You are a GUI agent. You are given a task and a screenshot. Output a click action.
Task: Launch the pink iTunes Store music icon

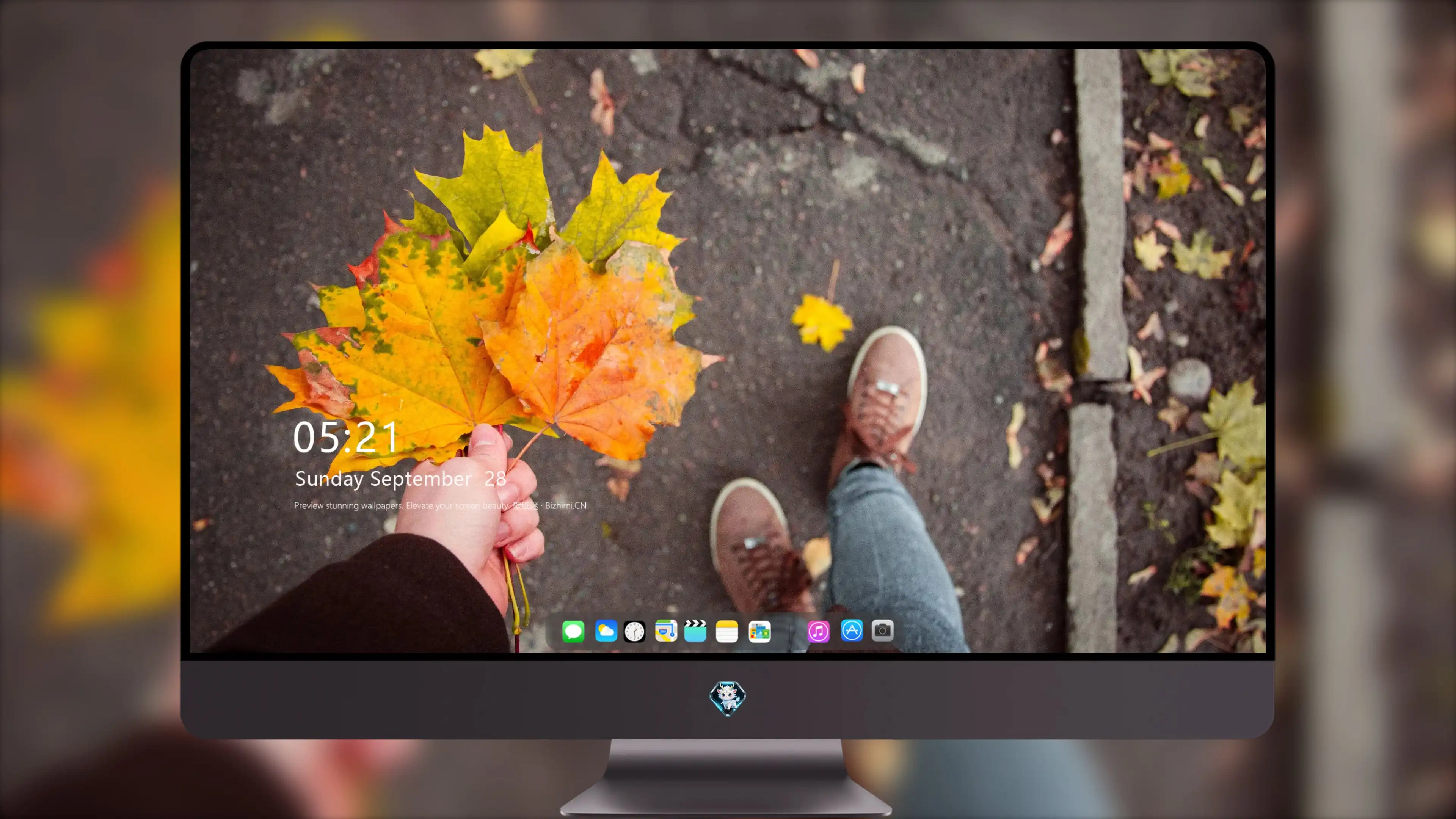[819, 631]
